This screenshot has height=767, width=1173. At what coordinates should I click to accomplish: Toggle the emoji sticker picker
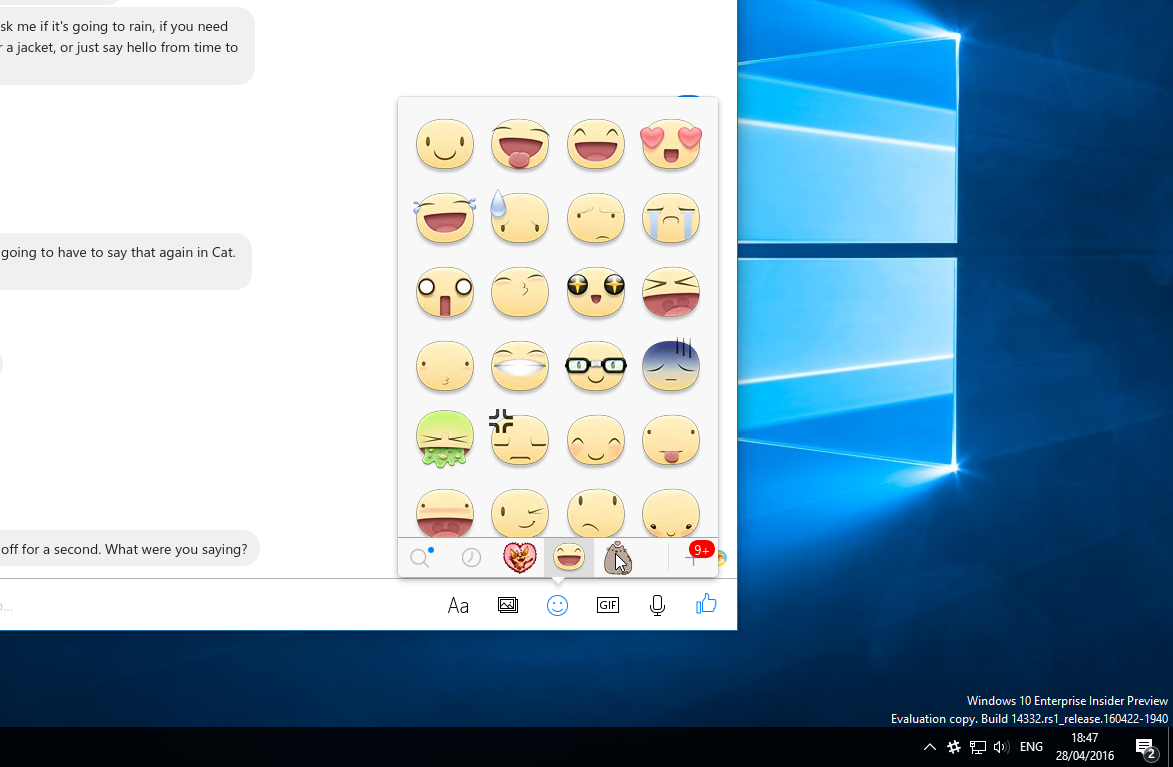[x=557, y=605]
